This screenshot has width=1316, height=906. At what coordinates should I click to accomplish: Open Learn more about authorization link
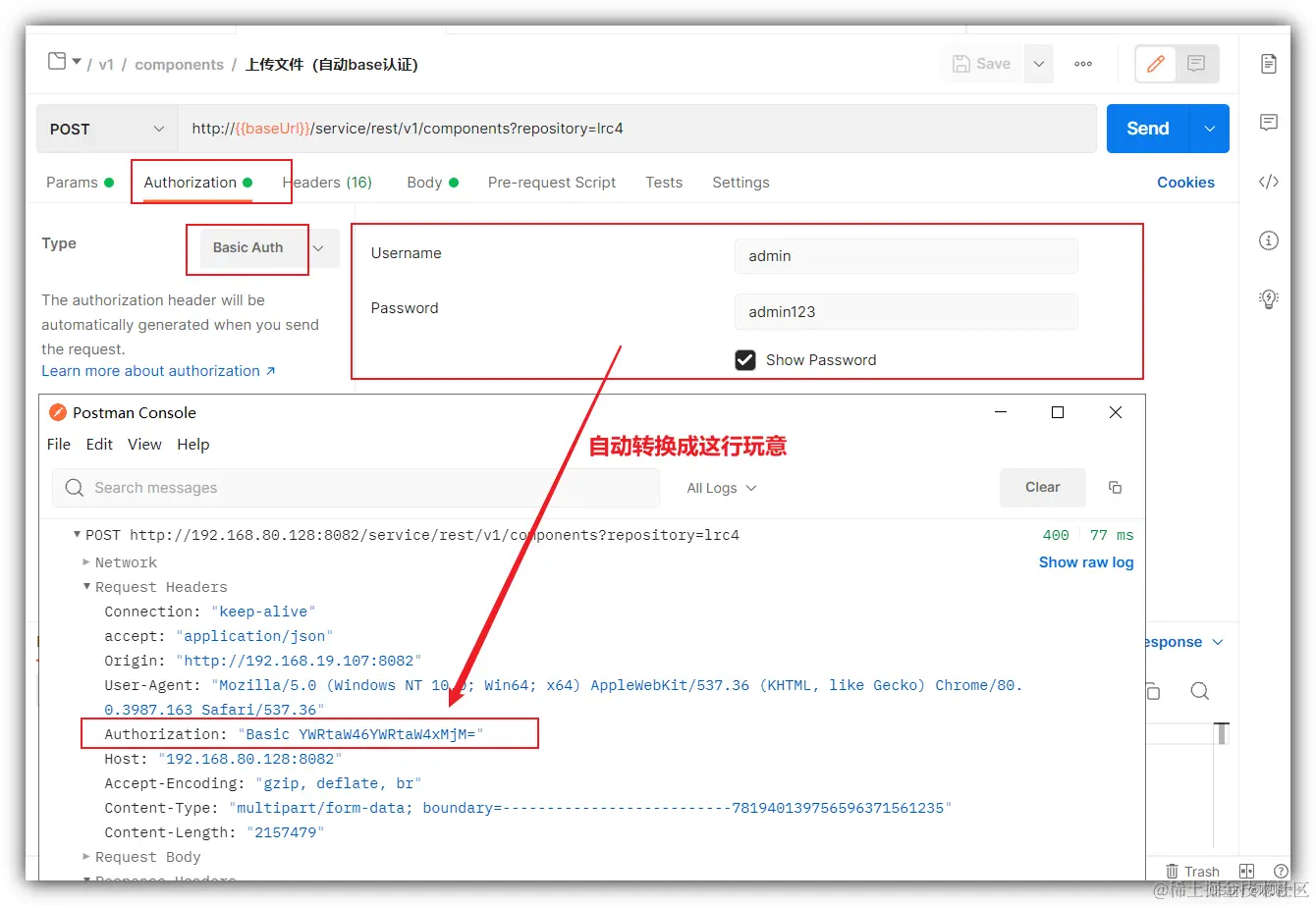tap(158, 371)
